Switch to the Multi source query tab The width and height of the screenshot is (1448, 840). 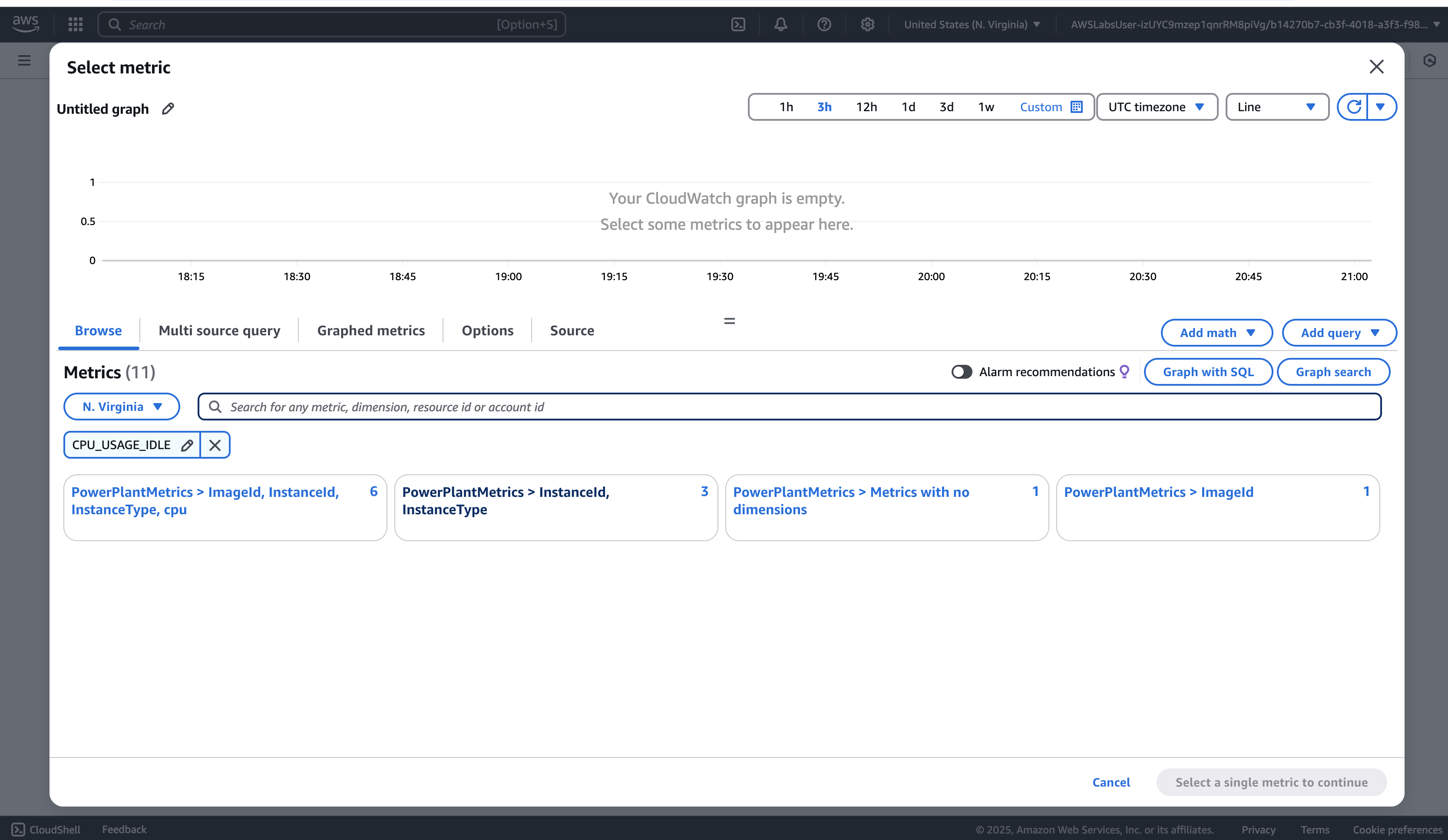[x=219, y=331]
